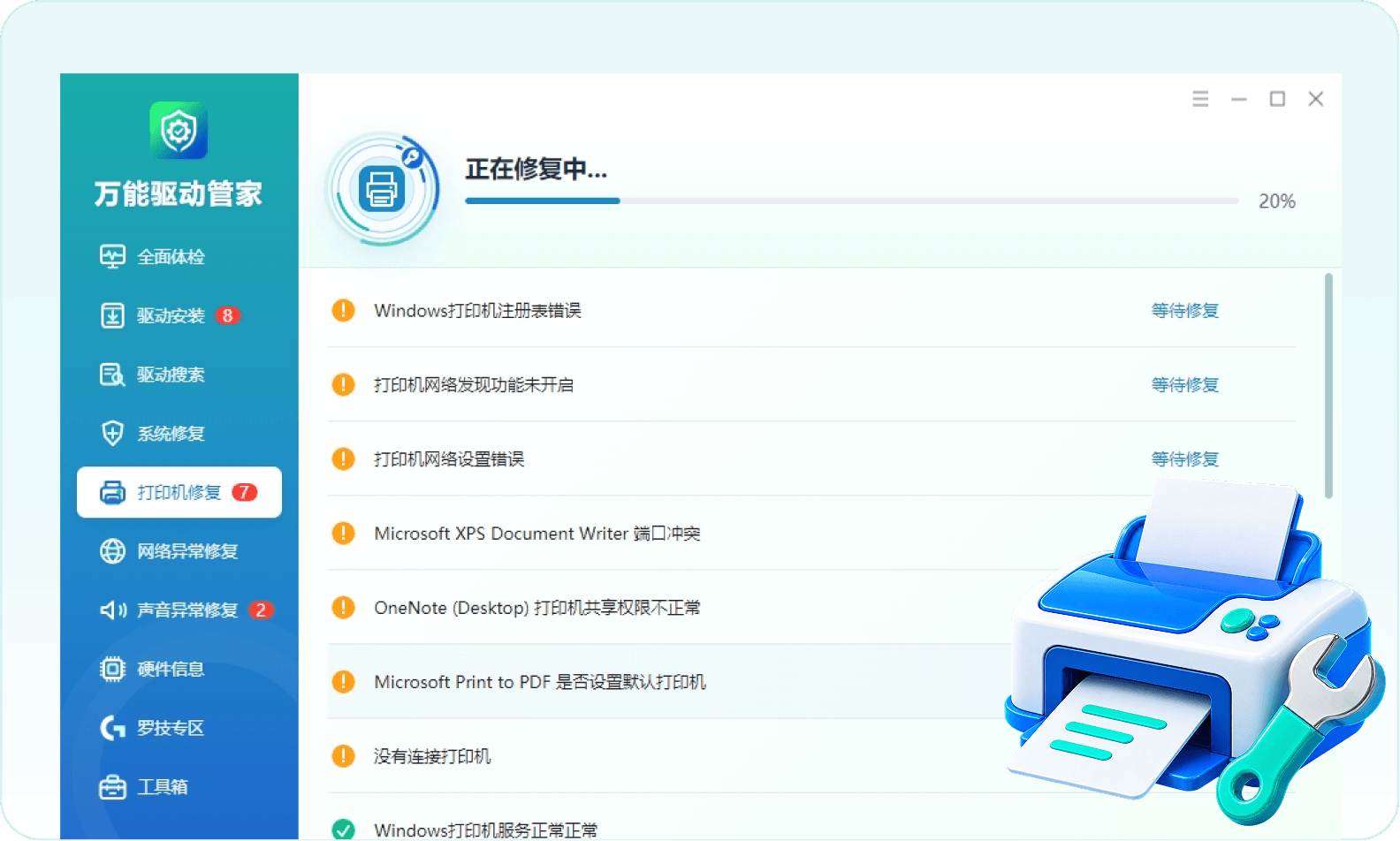
Task: Click the 罗技专区 Logitech icon
Action: pyautogui.click(x=112, y=728)
